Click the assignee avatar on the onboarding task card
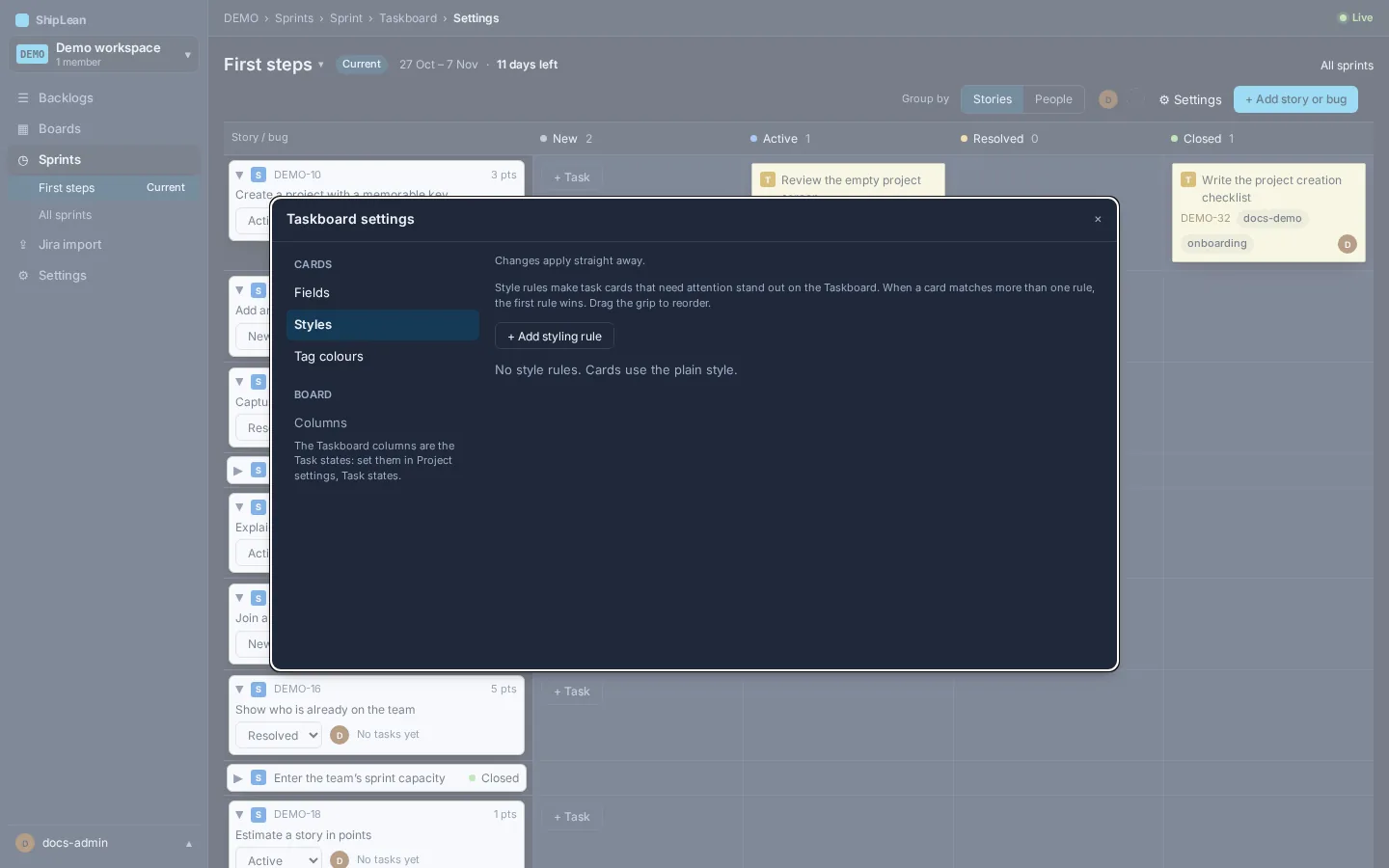 pyautogui.click(x=1348, y=244)
